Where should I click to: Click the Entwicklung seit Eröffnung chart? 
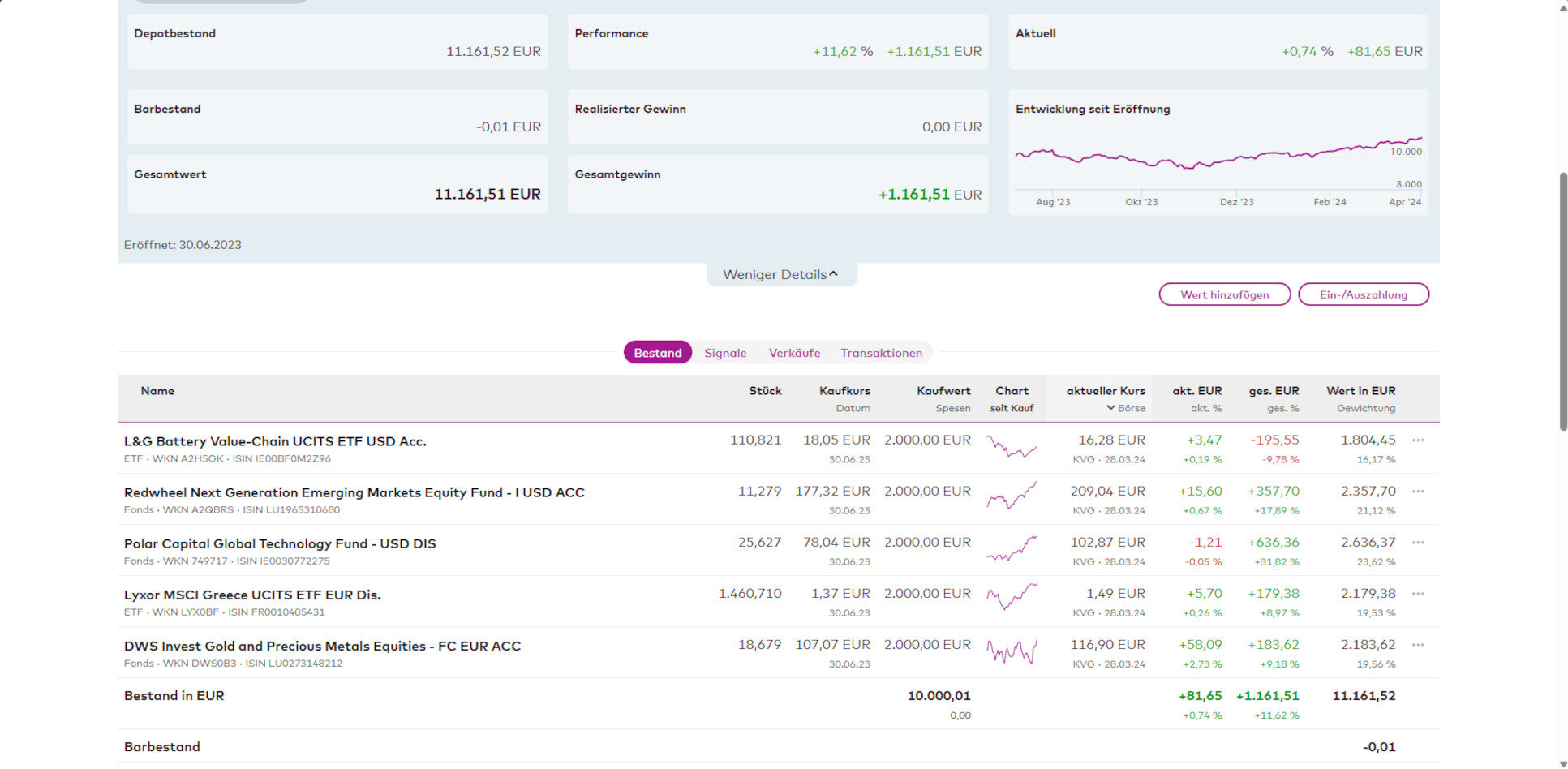coord(1218,162)
